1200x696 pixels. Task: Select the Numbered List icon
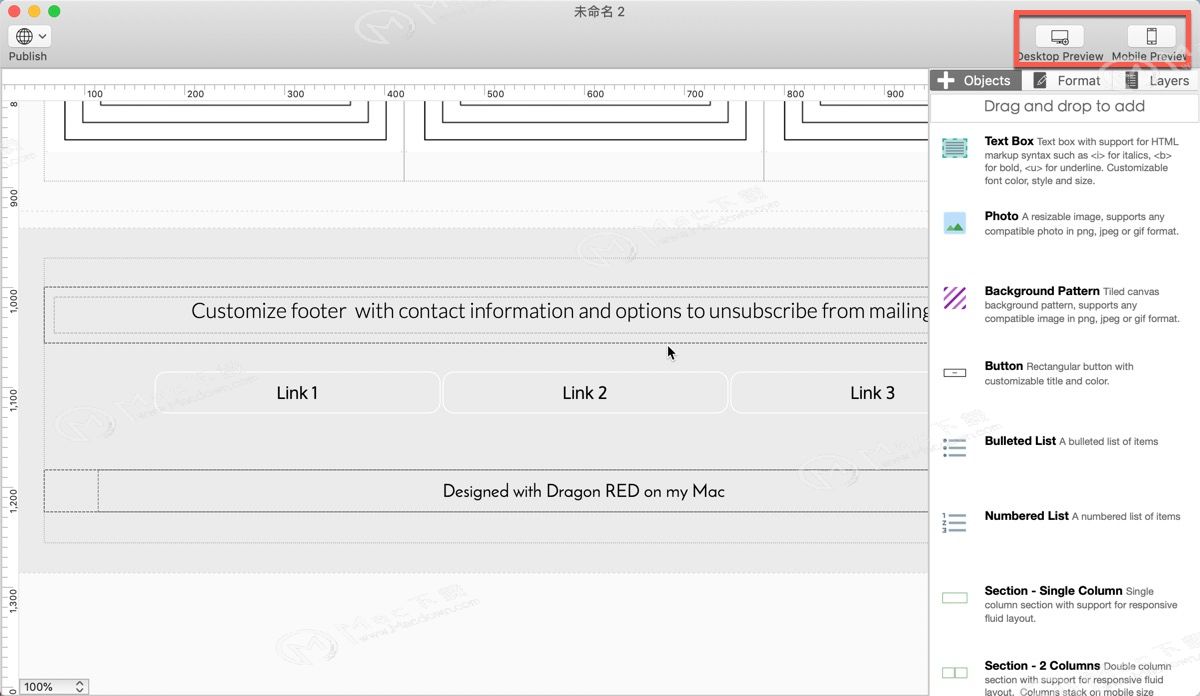click(x=955, y=523)
